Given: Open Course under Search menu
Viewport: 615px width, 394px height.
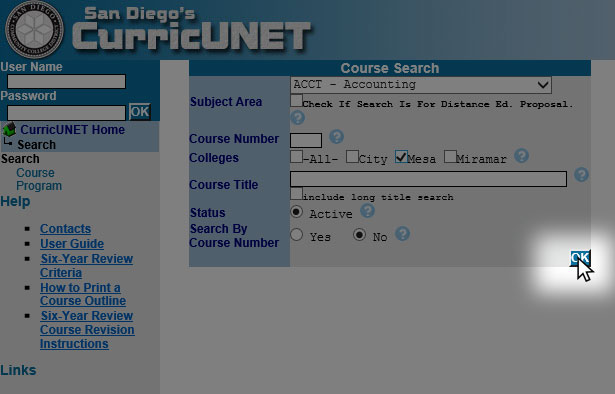Looking at the screenshot, I should coord(35,172).
